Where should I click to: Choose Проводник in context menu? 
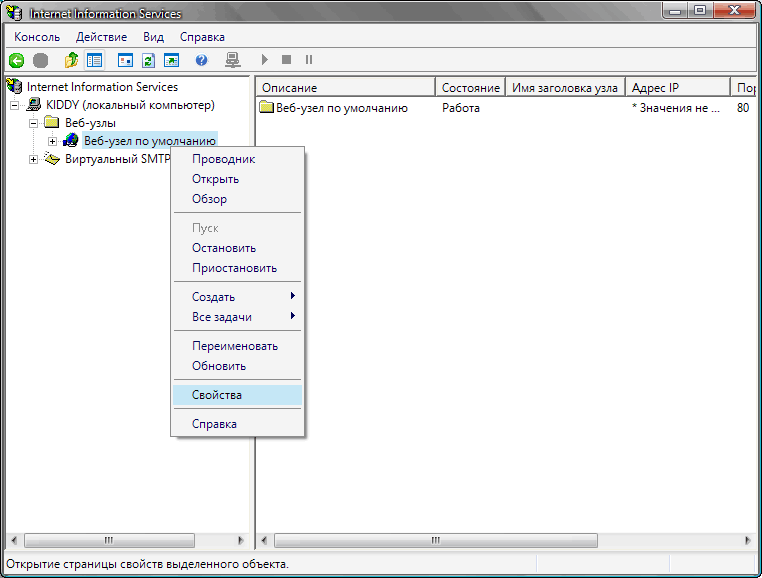point(238,159)
